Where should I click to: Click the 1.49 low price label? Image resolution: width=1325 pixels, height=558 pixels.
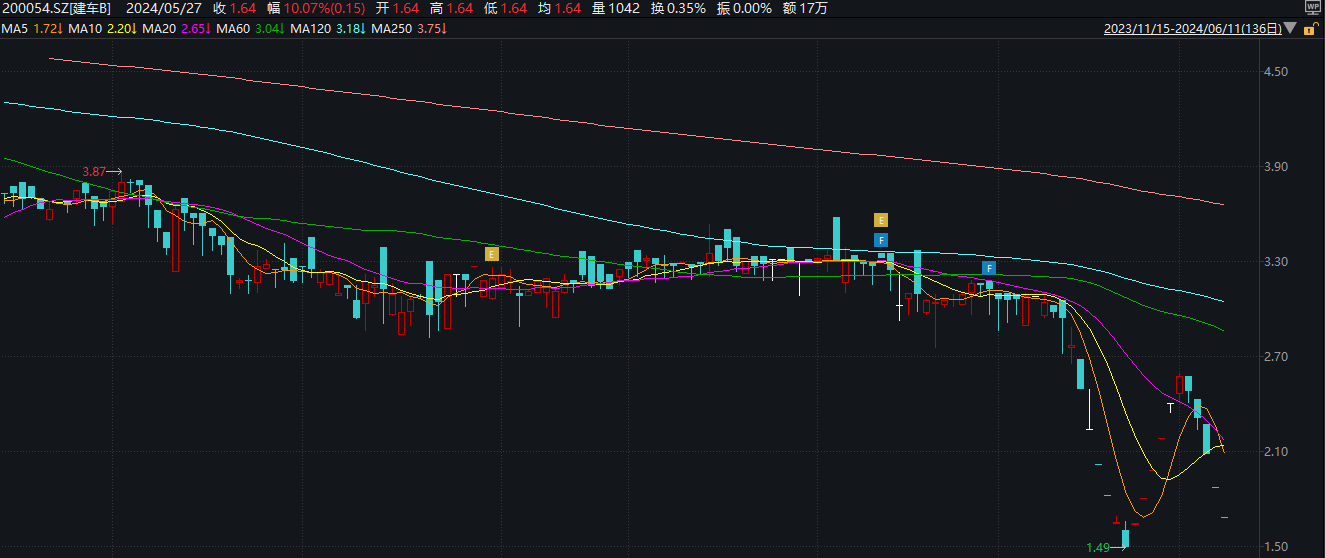click(1098, 547)
